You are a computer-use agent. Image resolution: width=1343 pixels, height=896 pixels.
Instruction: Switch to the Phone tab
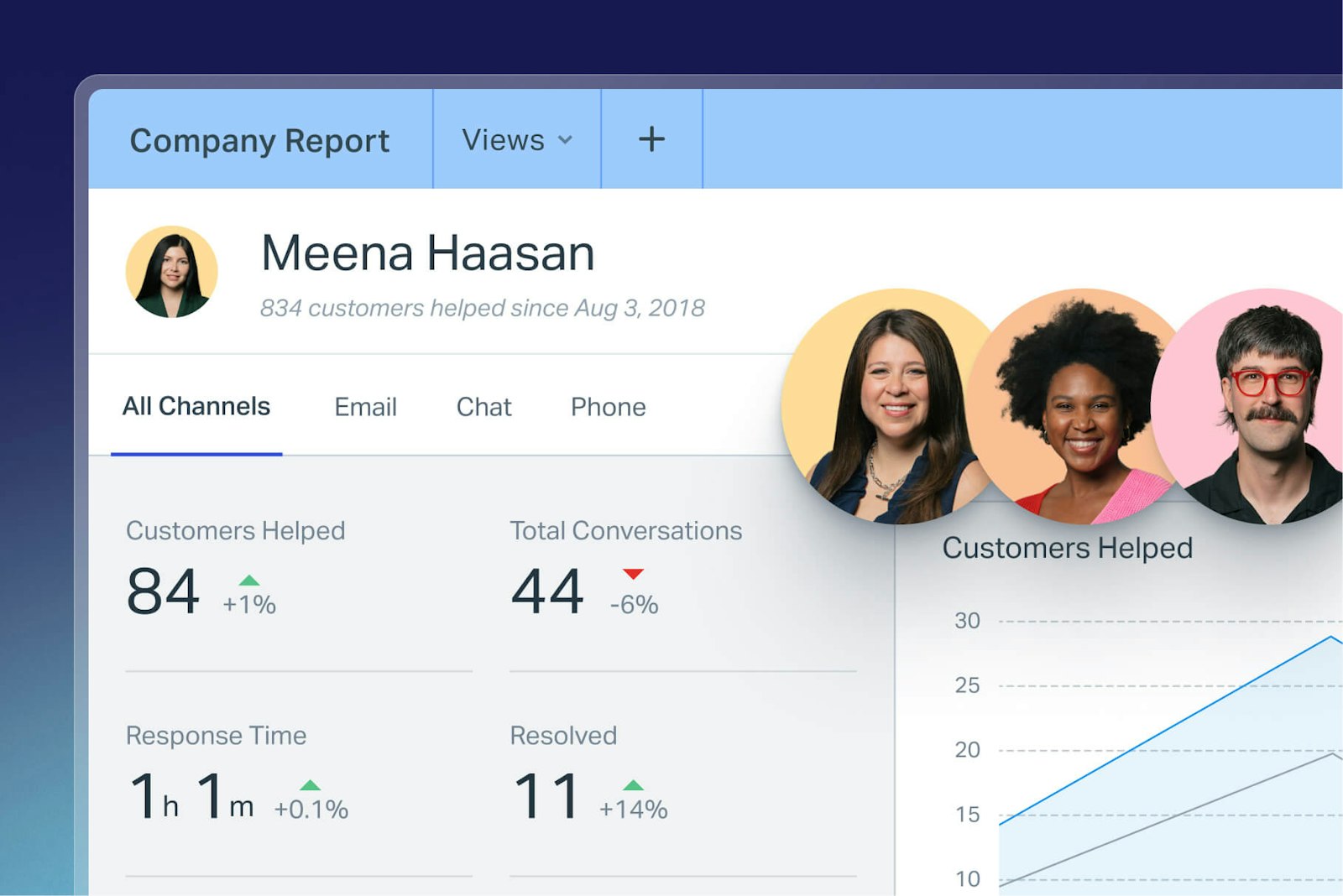608,407
